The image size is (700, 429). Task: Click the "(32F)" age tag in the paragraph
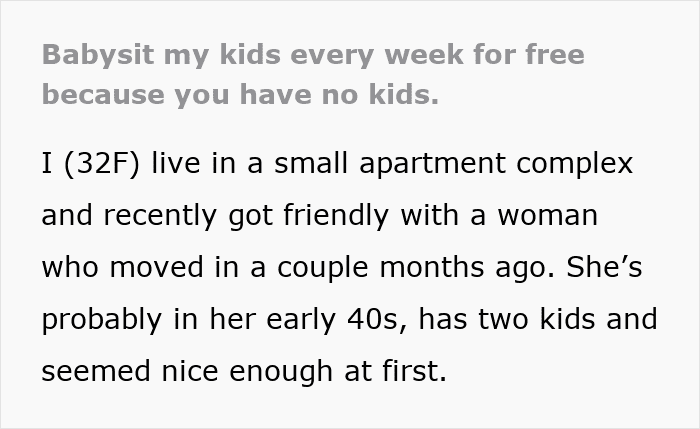(x=102, y=163)
